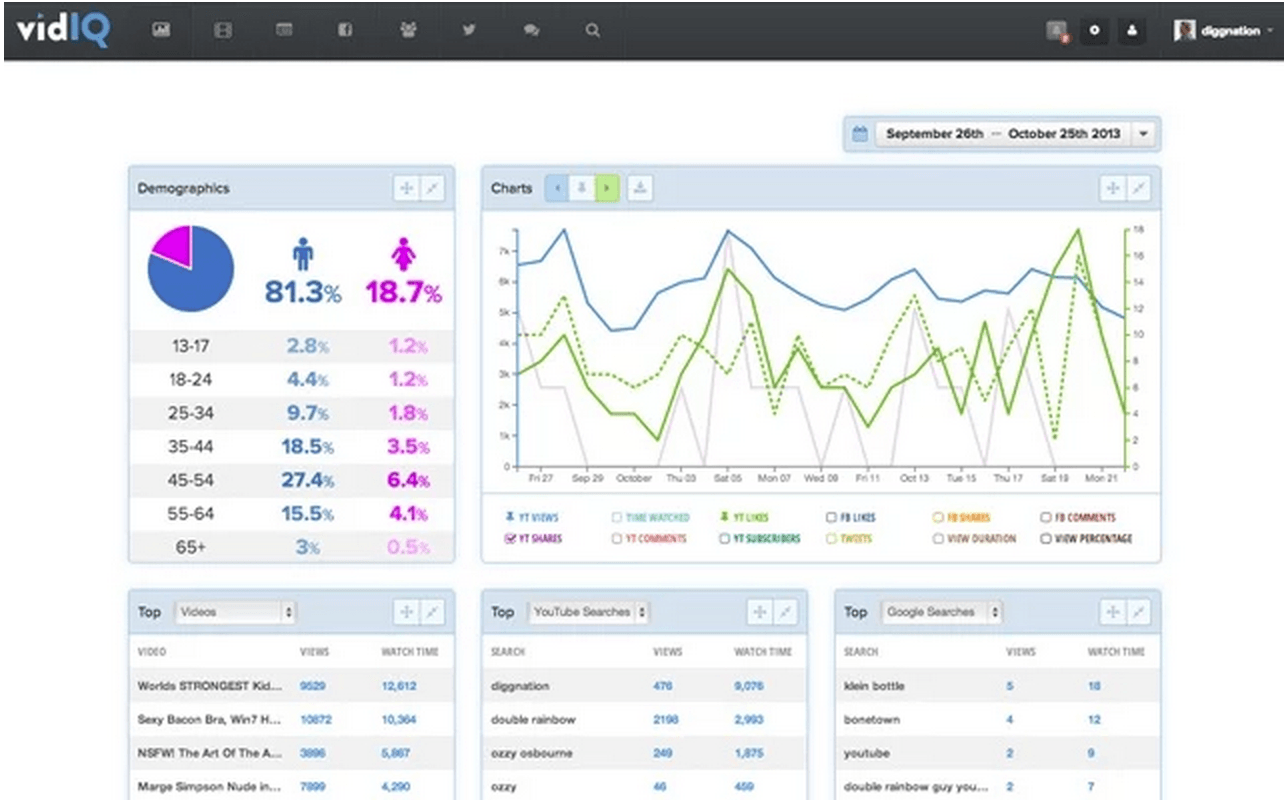
Task: Click the male 81.3% figure
Action: point(303,292)
